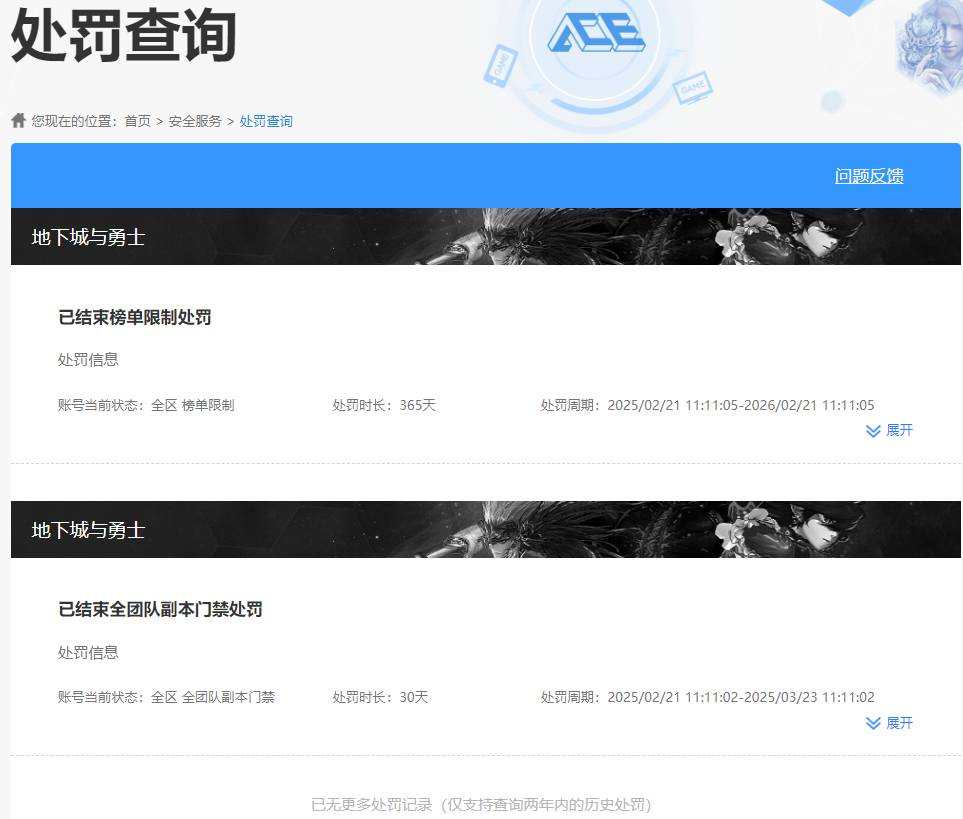Click text 处罚时长：30天
Screen dimensions: 963x819
tap(380, 697)
